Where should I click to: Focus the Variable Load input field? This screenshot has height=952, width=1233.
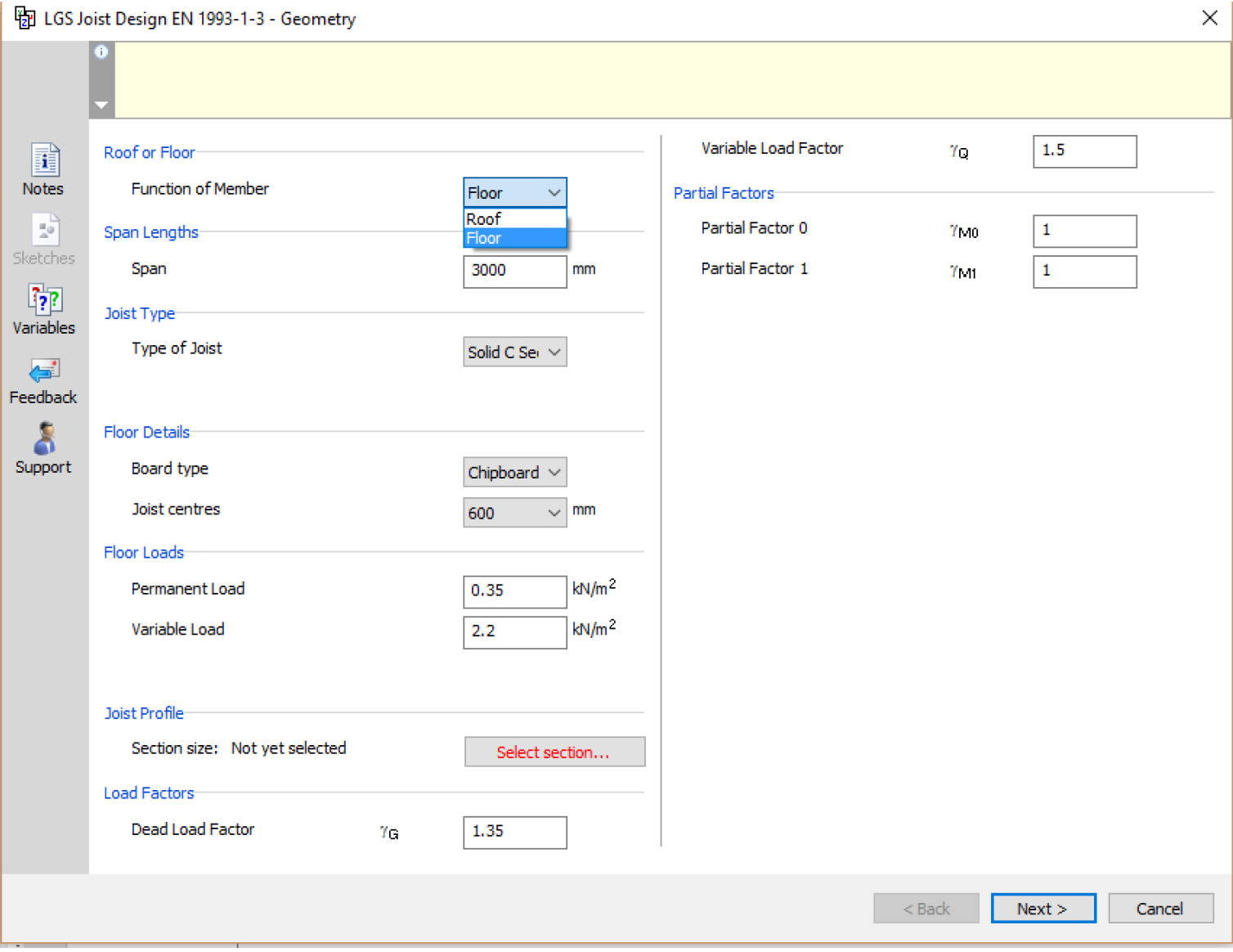514,631
